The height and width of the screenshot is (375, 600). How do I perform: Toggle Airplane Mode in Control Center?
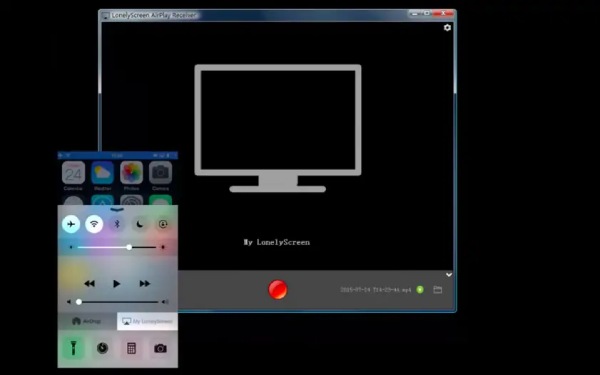71,224
